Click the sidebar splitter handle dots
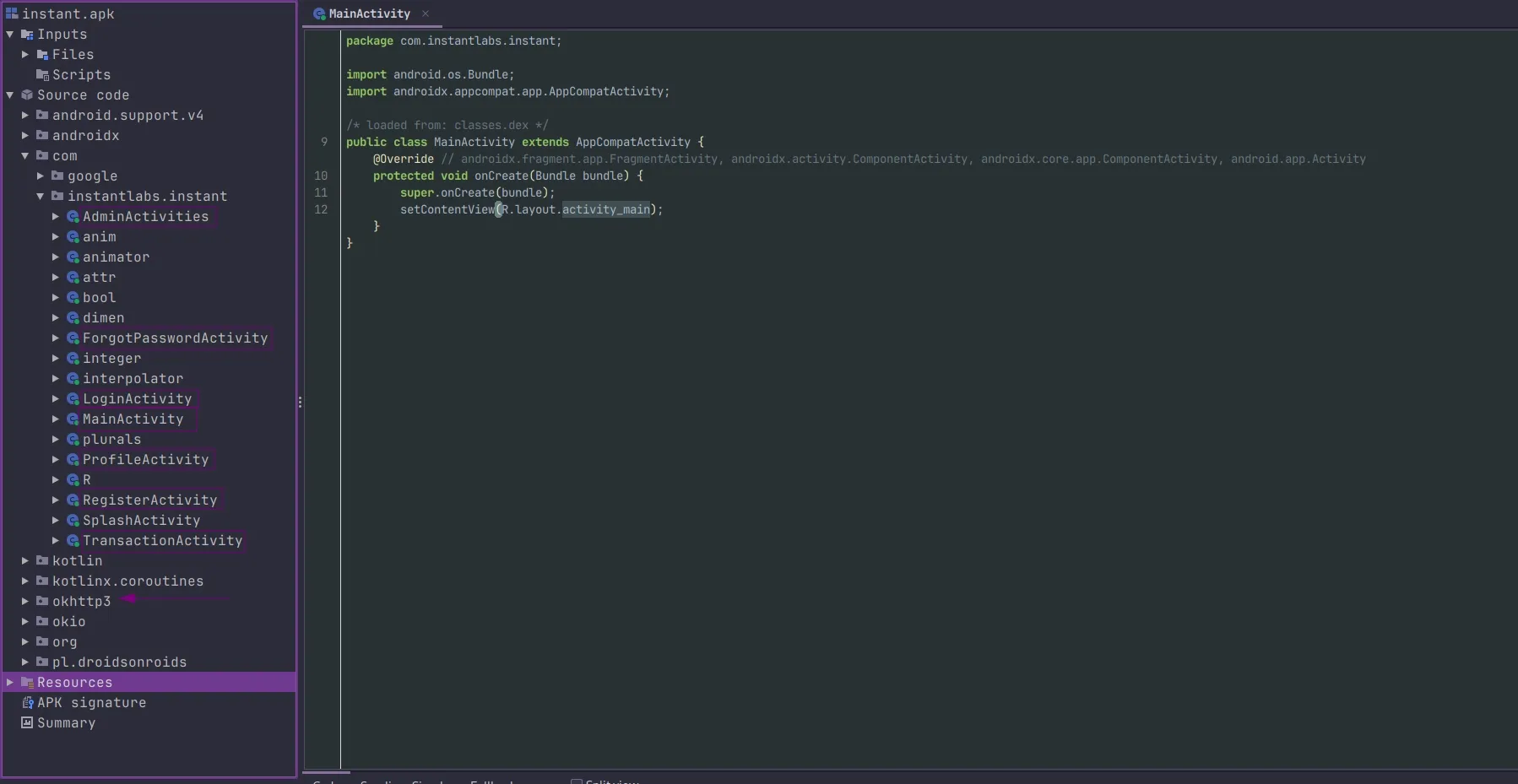This screenshot has width=1518, height=784. click(300, 403)
